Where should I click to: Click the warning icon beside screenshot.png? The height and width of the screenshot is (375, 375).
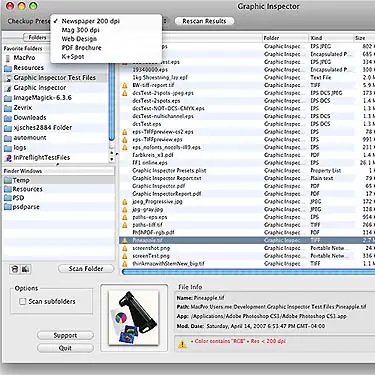(125, 248)
